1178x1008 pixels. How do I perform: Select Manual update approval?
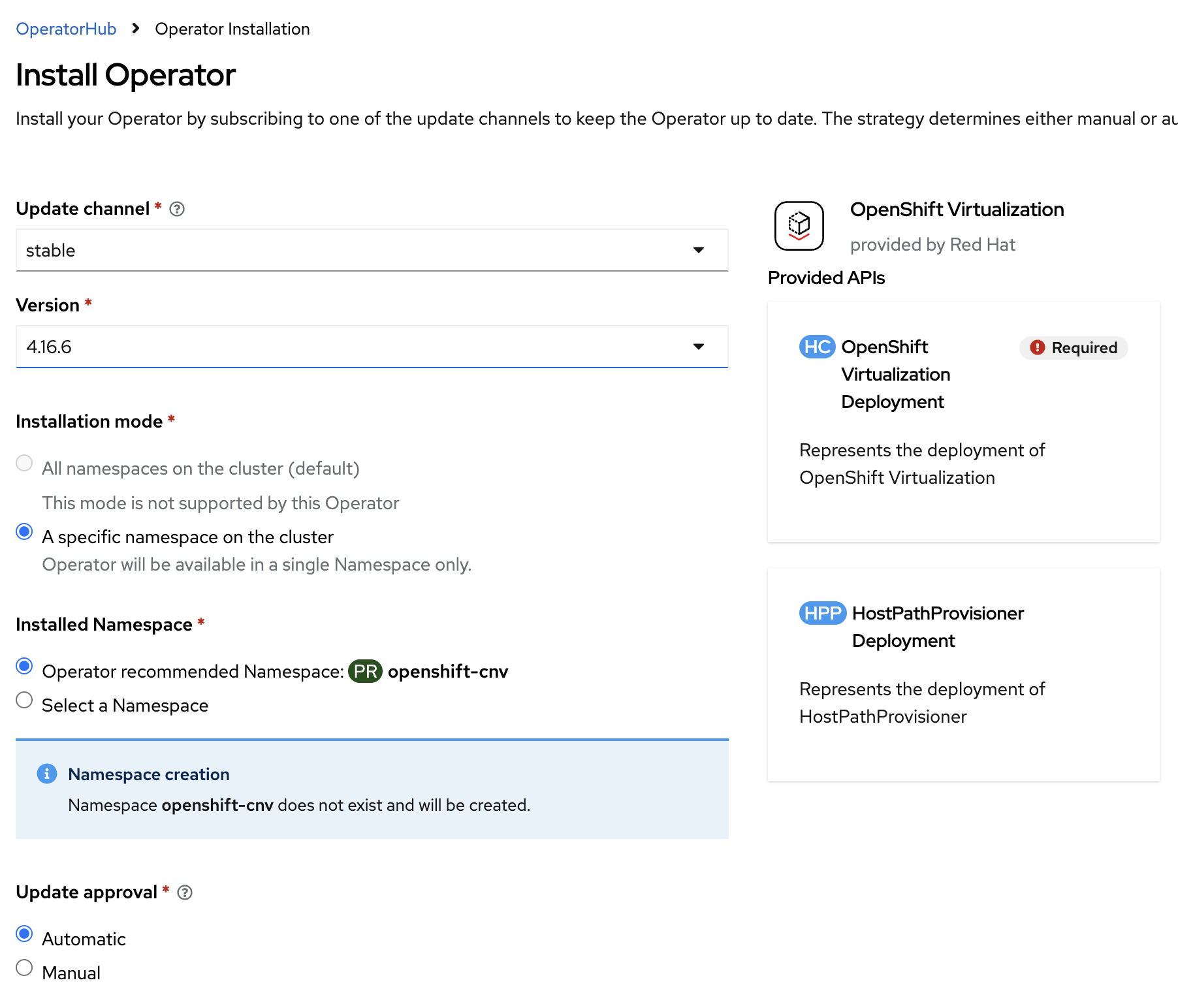pos(24,968)
